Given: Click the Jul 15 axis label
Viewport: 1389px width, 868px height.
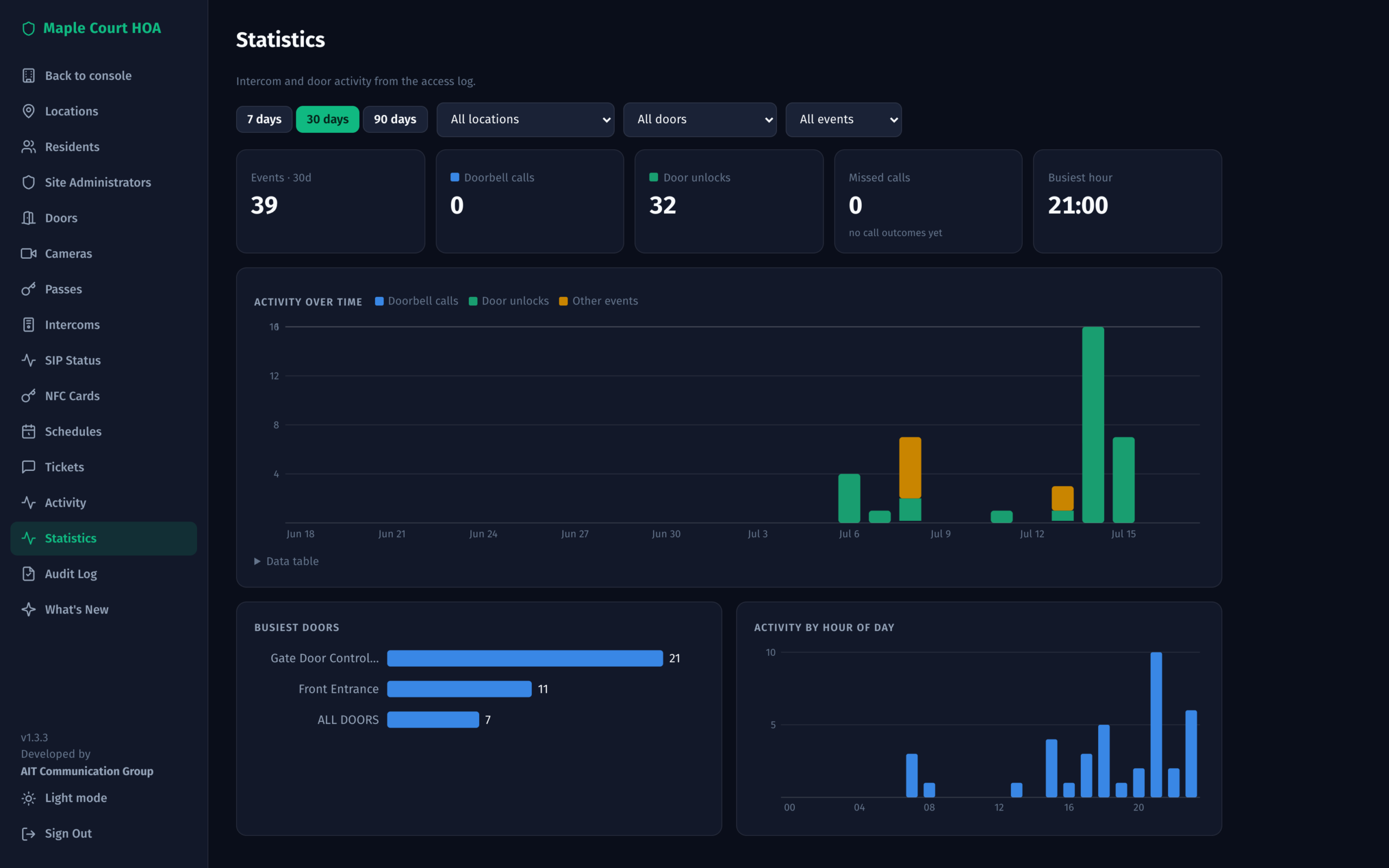Looking at the screenshot, I should (1123, 534).
